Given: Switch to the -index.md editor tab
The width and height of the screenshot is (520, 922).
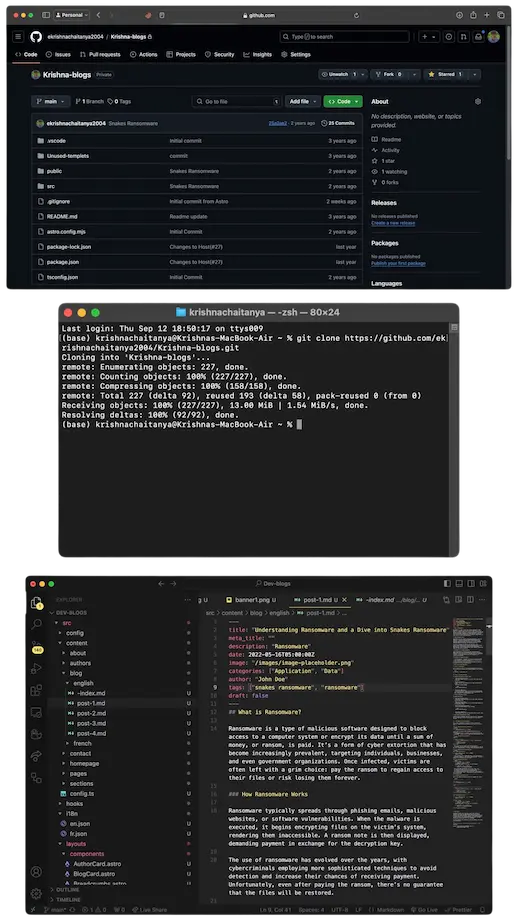Looking at the screenshot, I should point(391,600).
